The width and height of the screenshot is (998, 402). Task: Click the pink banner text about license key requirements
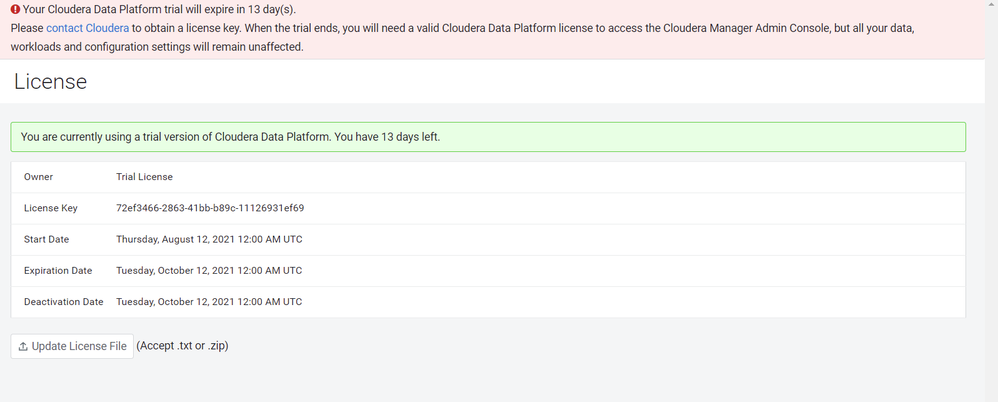(x=463, y=38)
